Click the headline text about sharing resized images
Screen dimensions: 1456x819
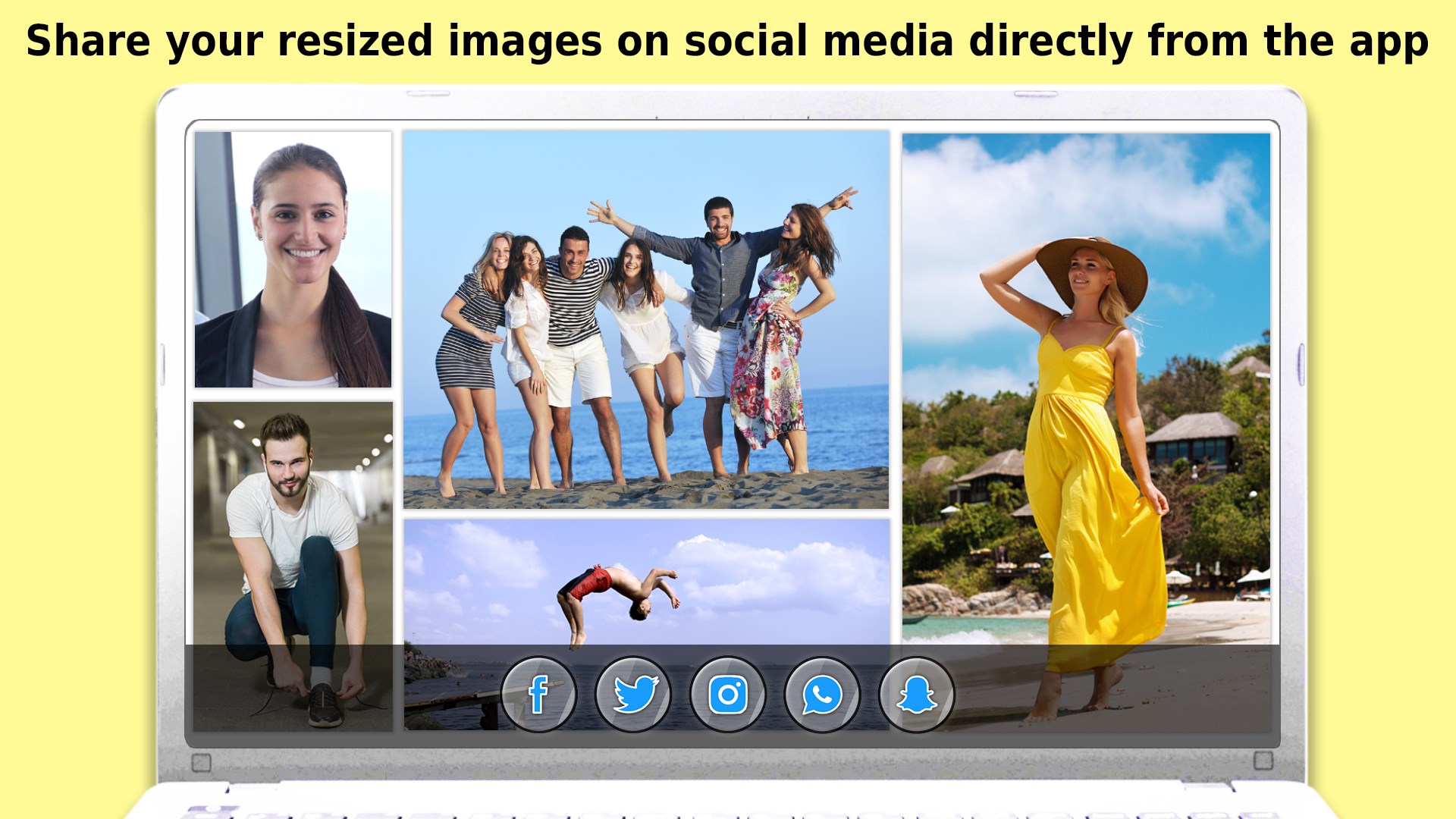pos(726,41)
